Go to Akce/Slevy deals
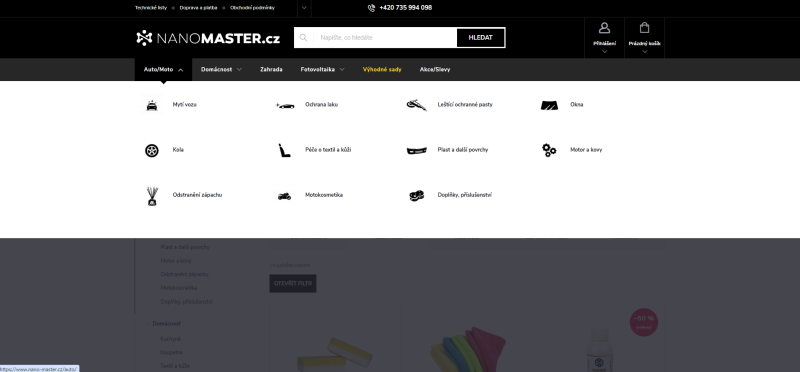 point(435,69)
